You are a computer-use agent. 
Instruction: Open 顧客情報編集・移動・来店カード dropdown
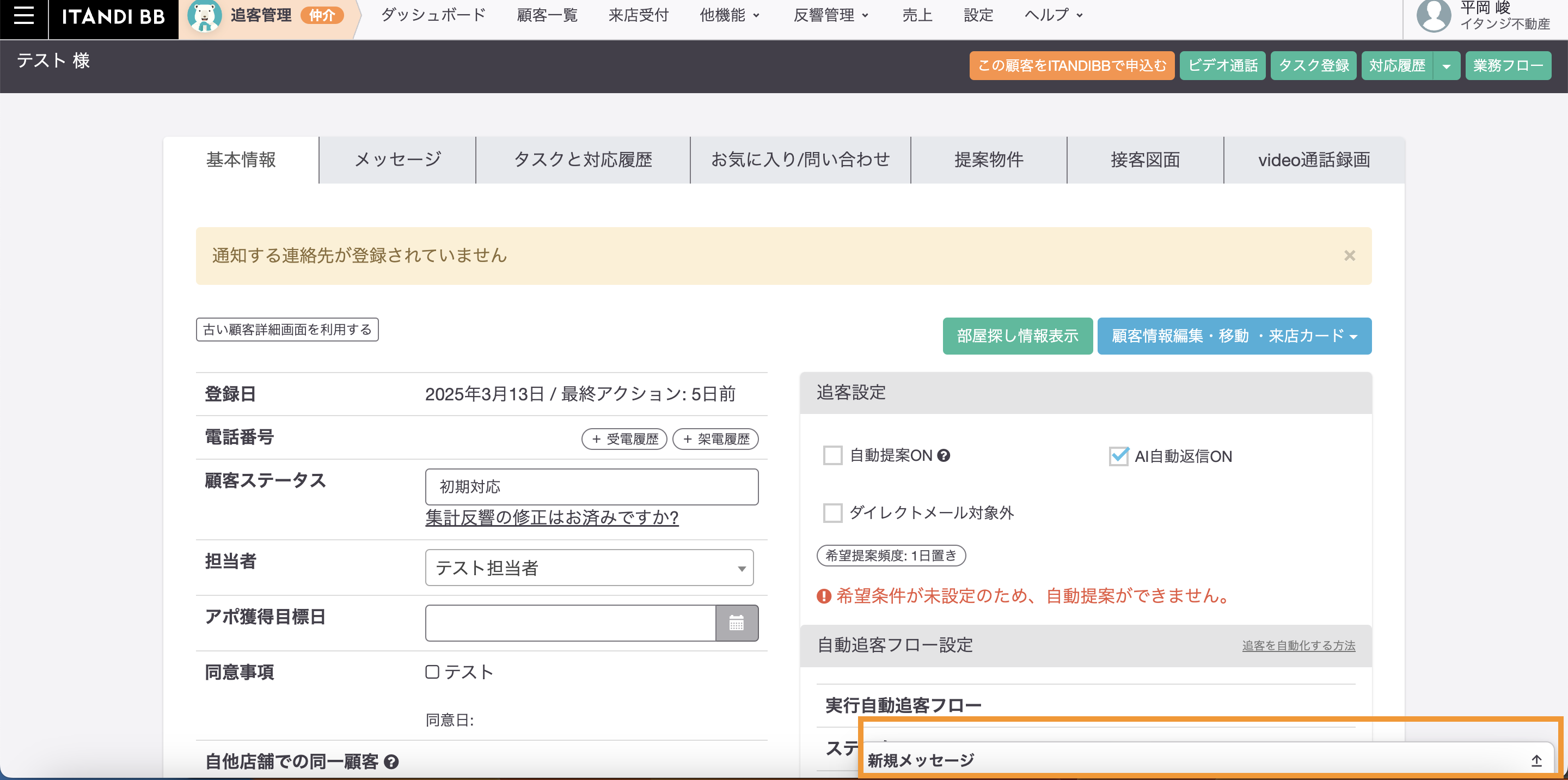[x=1234, y=336]
